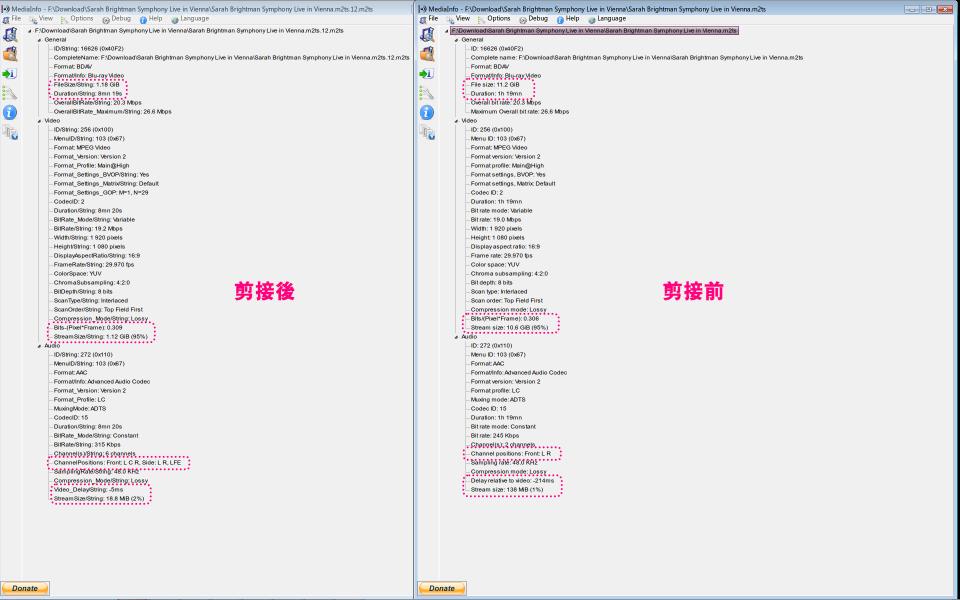Open Language menu in .m2ts.12.m2ts window
This screenshot has height=600, width=960.
pos(190,19)
